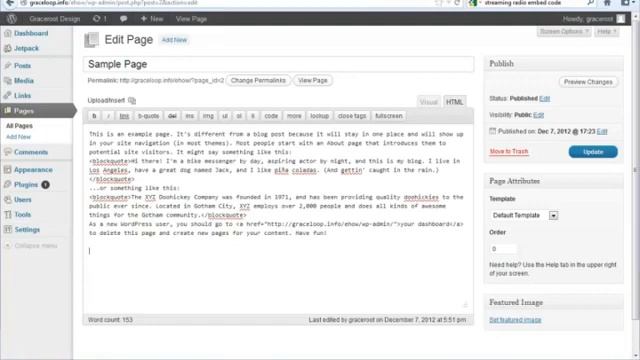Click the lookup toolbar button
Image resolution: width=640 pixels, height=360 pixels.
coord(320,116)
